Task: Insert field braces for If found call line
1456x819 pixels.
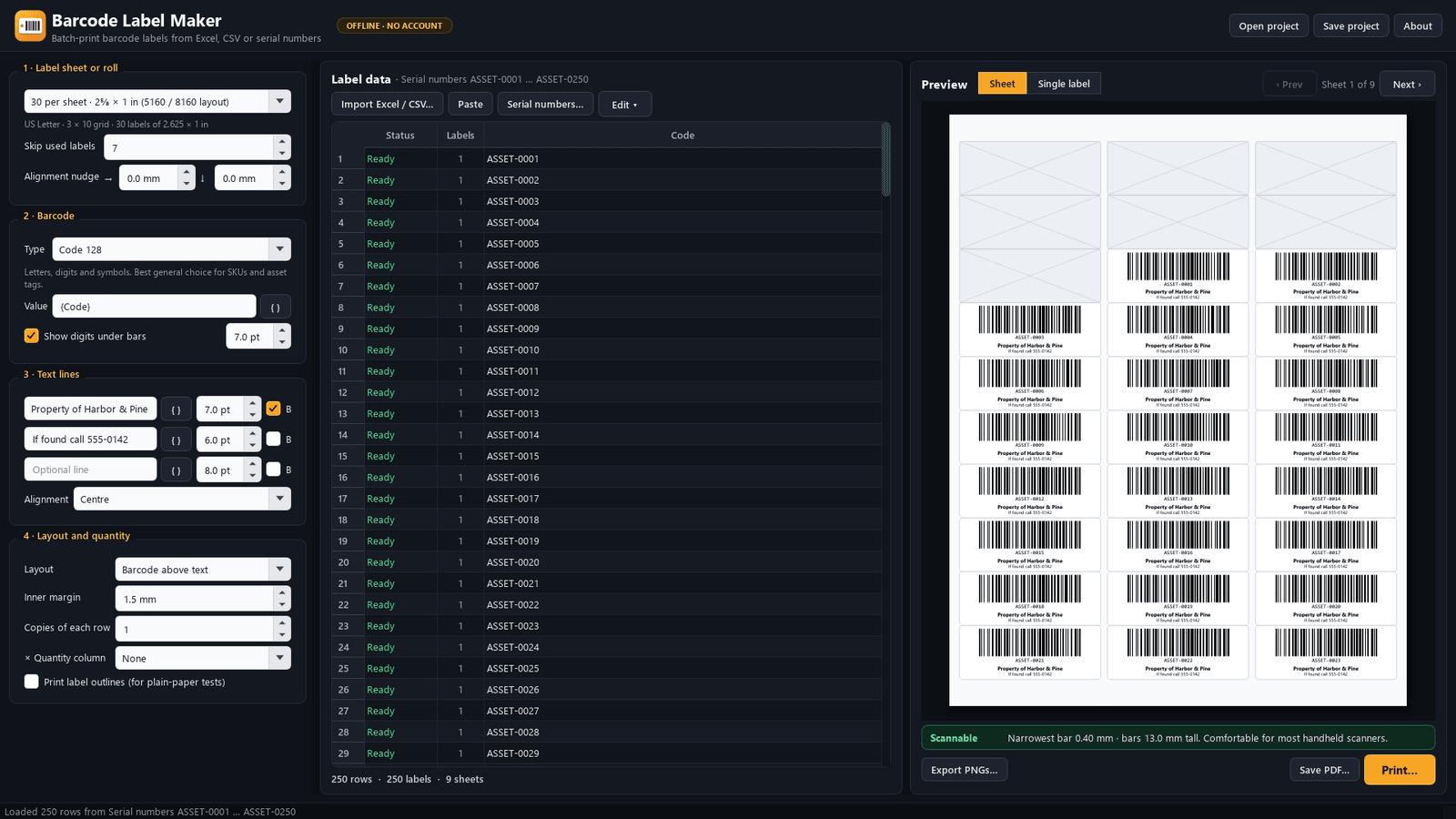Action: click(177, 440)
